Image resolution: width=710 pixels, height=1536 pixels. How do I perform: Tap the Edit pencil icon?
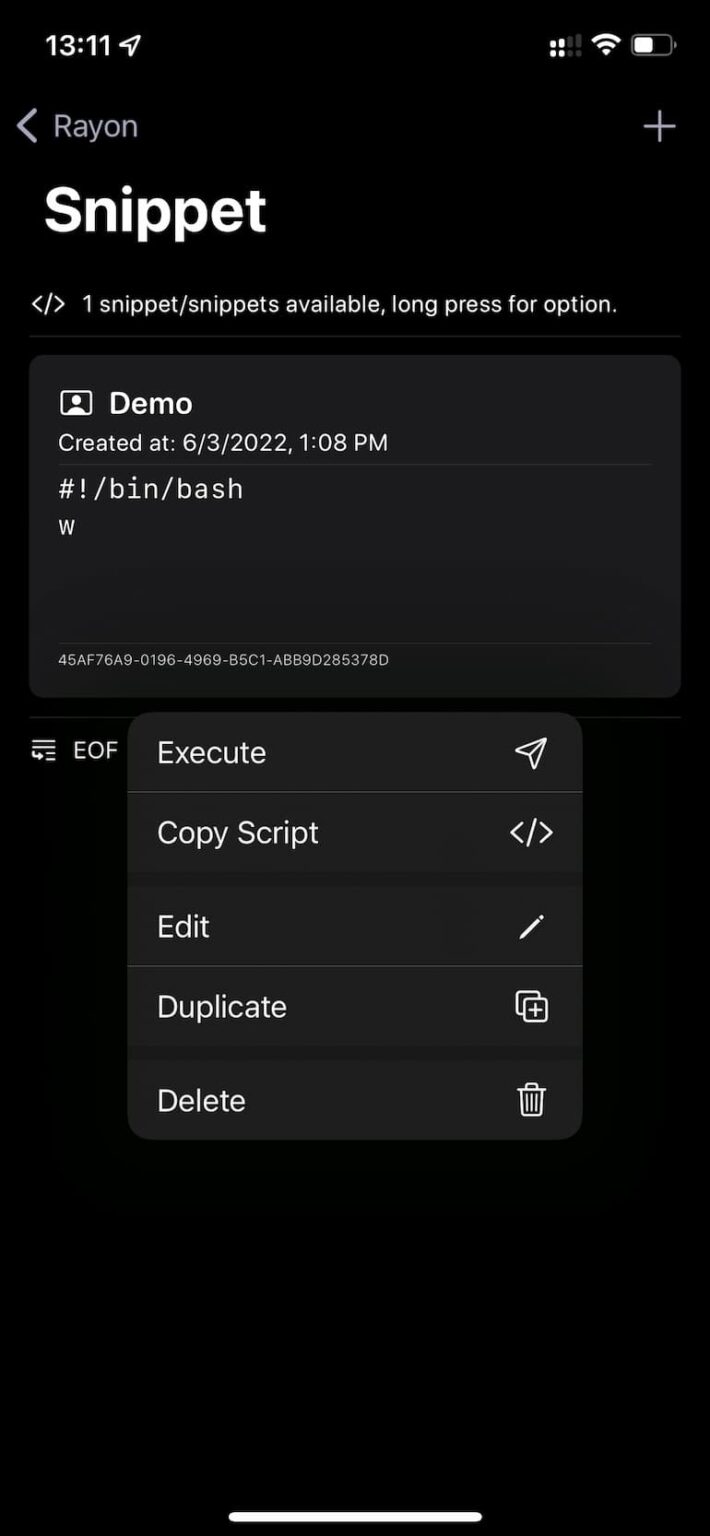531,926
